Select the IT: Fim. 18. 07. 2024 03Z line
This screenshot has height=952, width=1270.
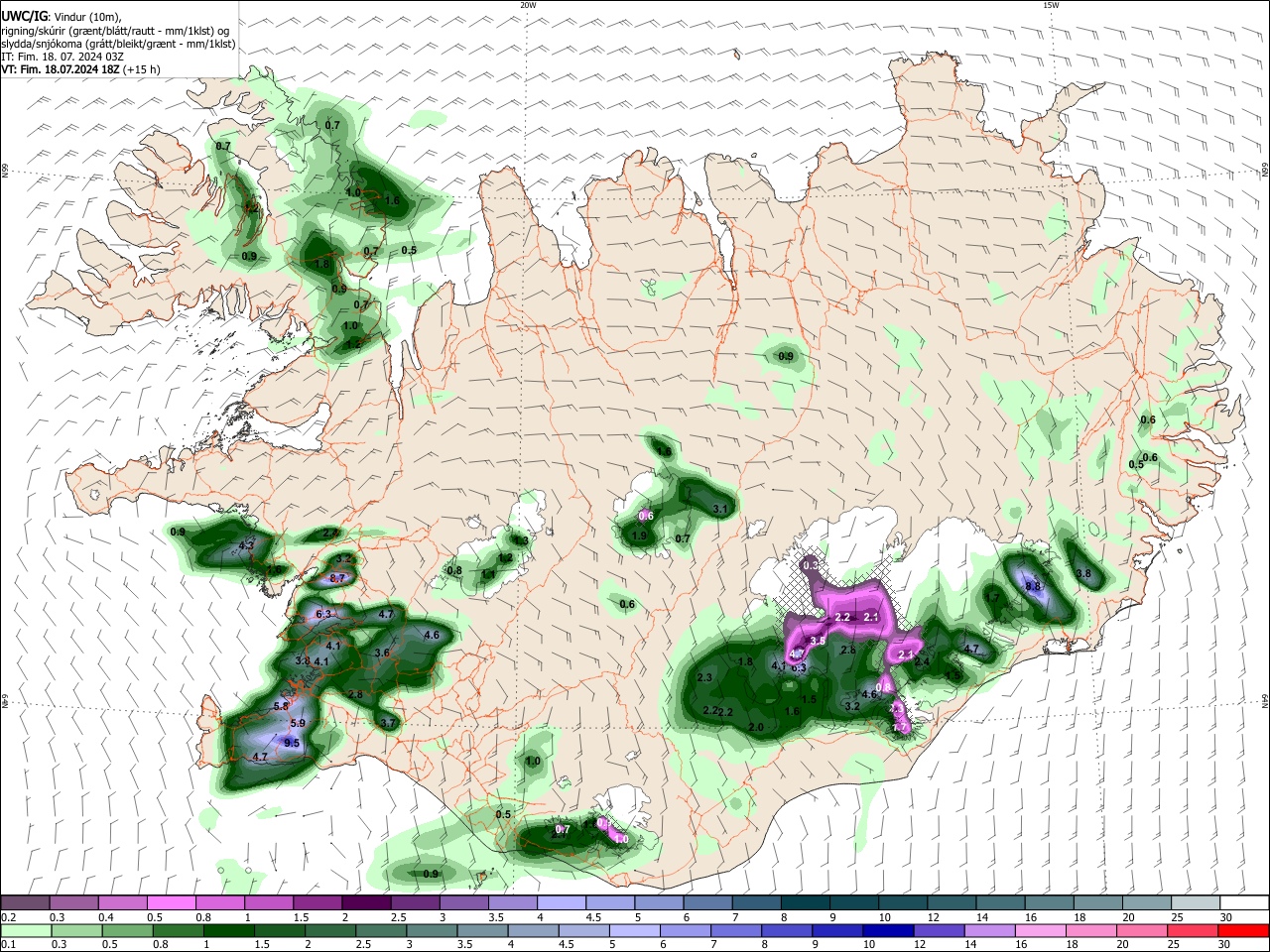63,57
